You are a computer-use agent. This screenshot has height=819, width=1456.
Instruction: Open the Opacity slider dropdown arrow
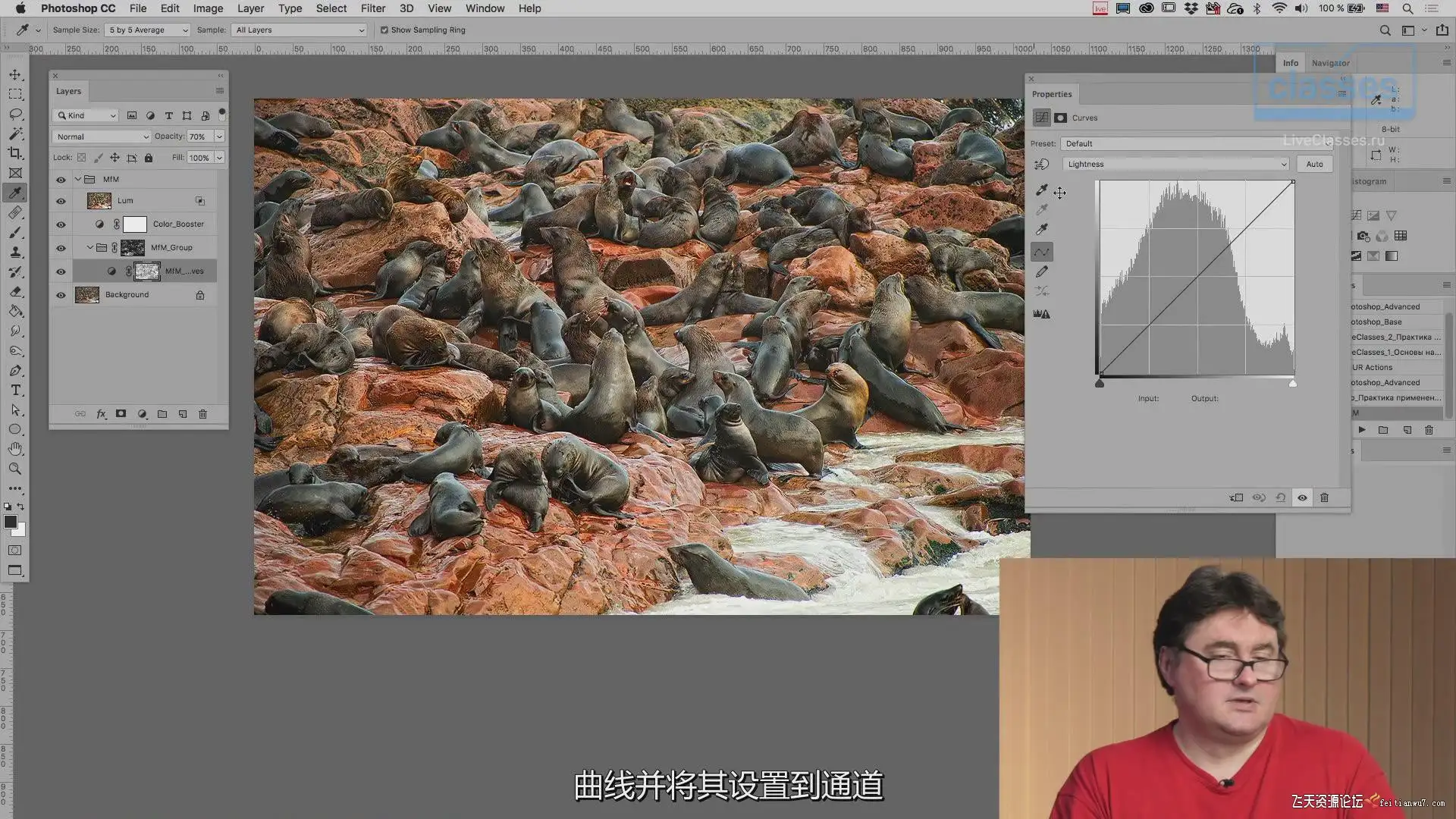pos(219,136)
